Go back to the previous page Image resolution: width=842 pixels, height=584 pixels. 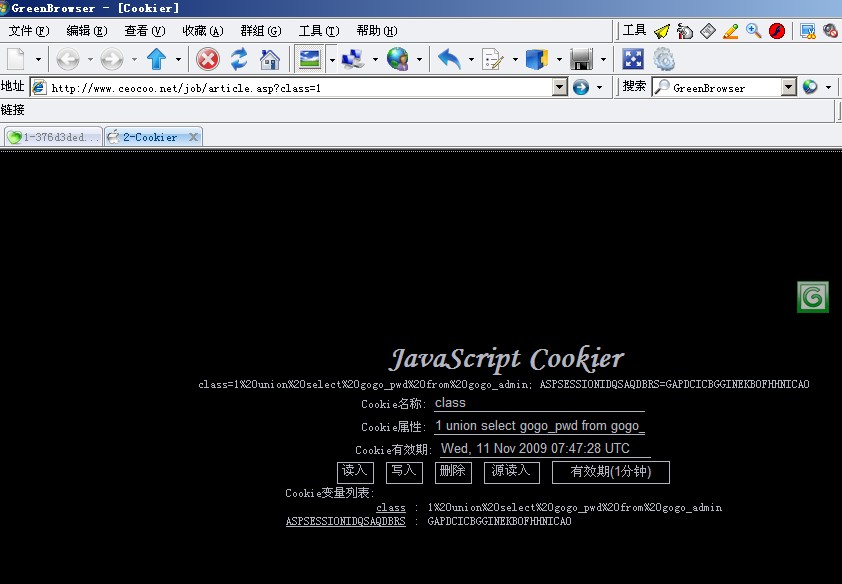point(68,59)
